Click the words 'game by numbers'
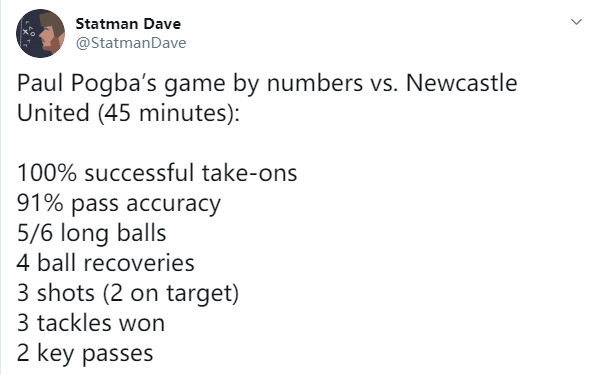 pos(263,84)
